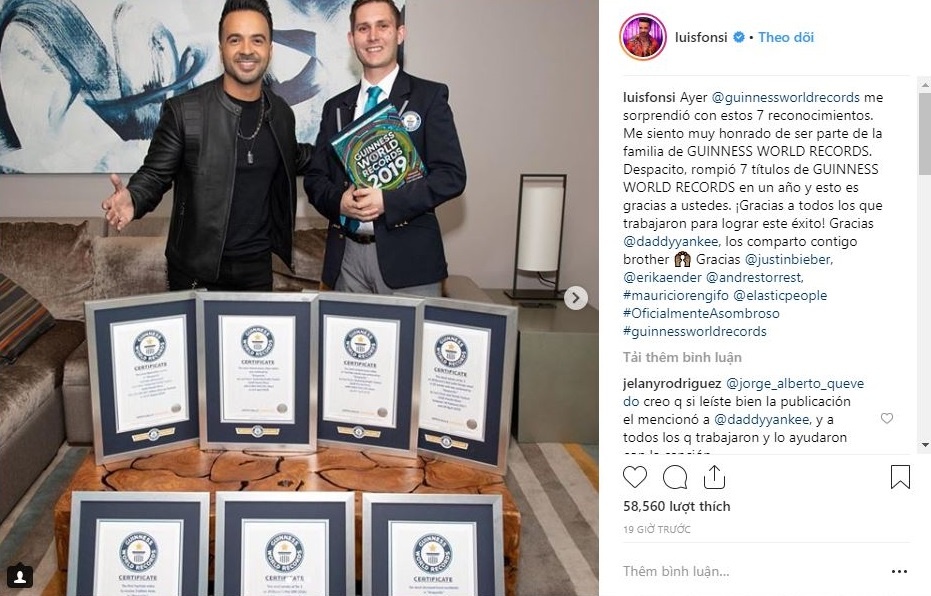Image resolution: width=931 pixels, height=596 pixels.
Task: Open more options three-dot menu
Action: click(900, 572)
